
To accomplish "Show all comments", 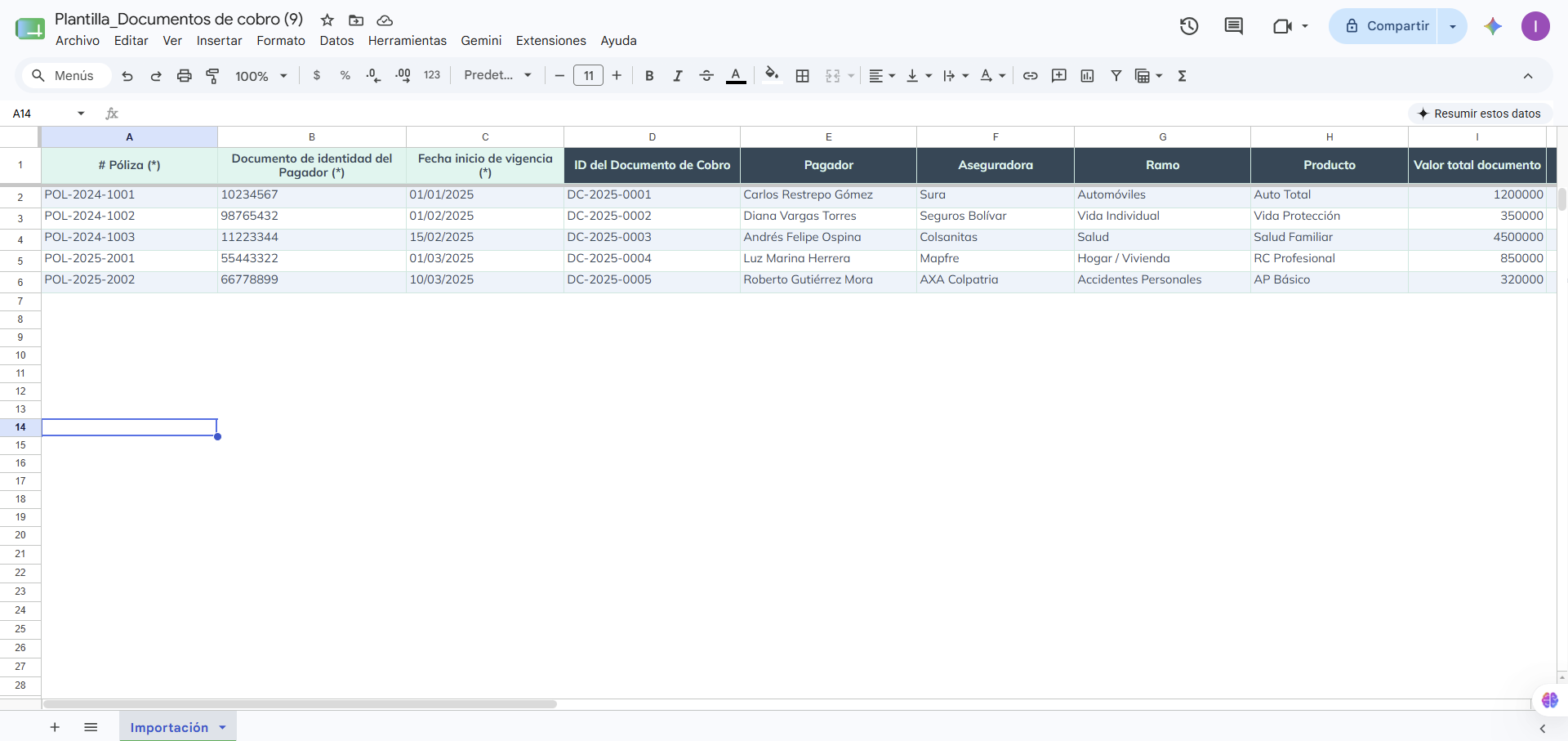I will click(1234, 26).
